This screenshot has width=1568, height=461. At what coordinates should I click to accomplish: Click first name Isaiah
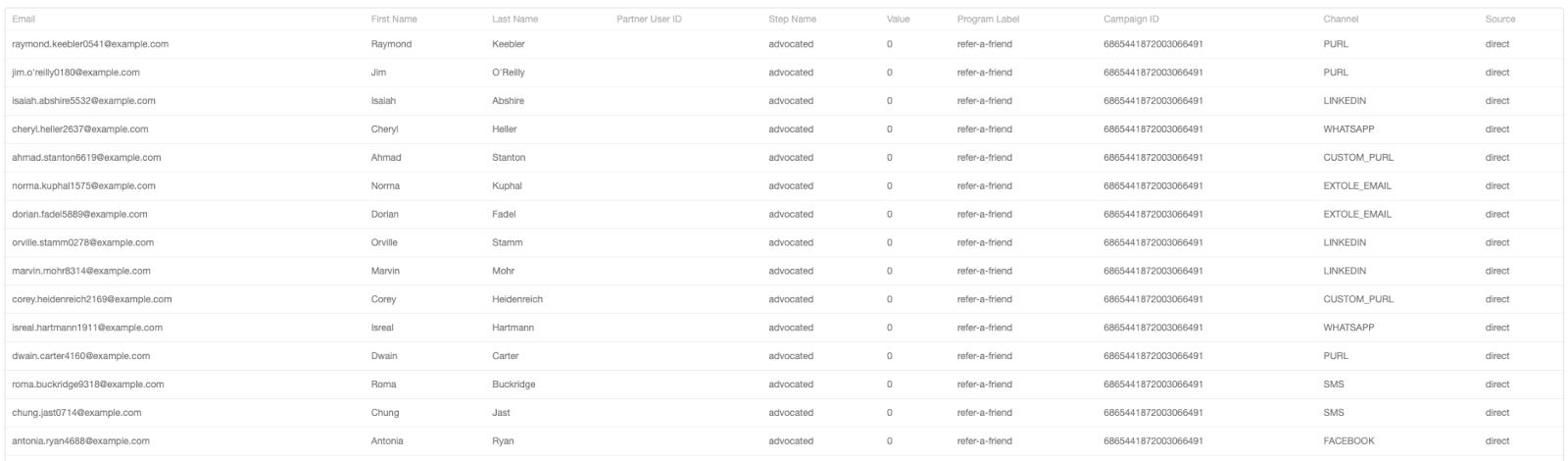[383, 101]
